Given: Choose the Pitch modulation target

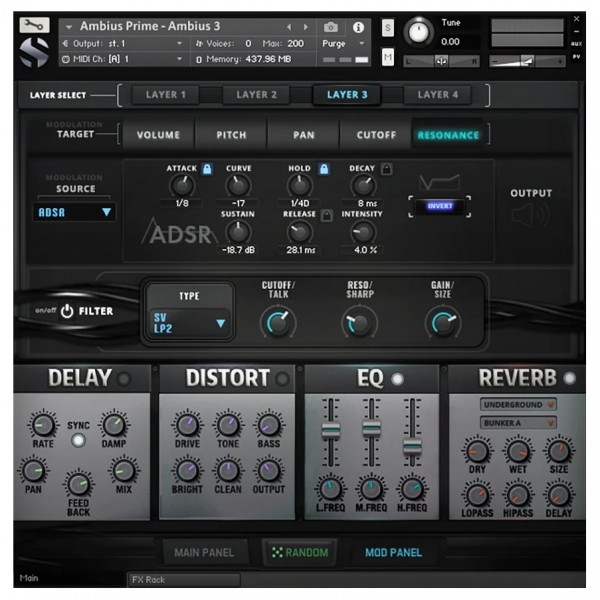Looking at the screenshot, I should point(231,135).
